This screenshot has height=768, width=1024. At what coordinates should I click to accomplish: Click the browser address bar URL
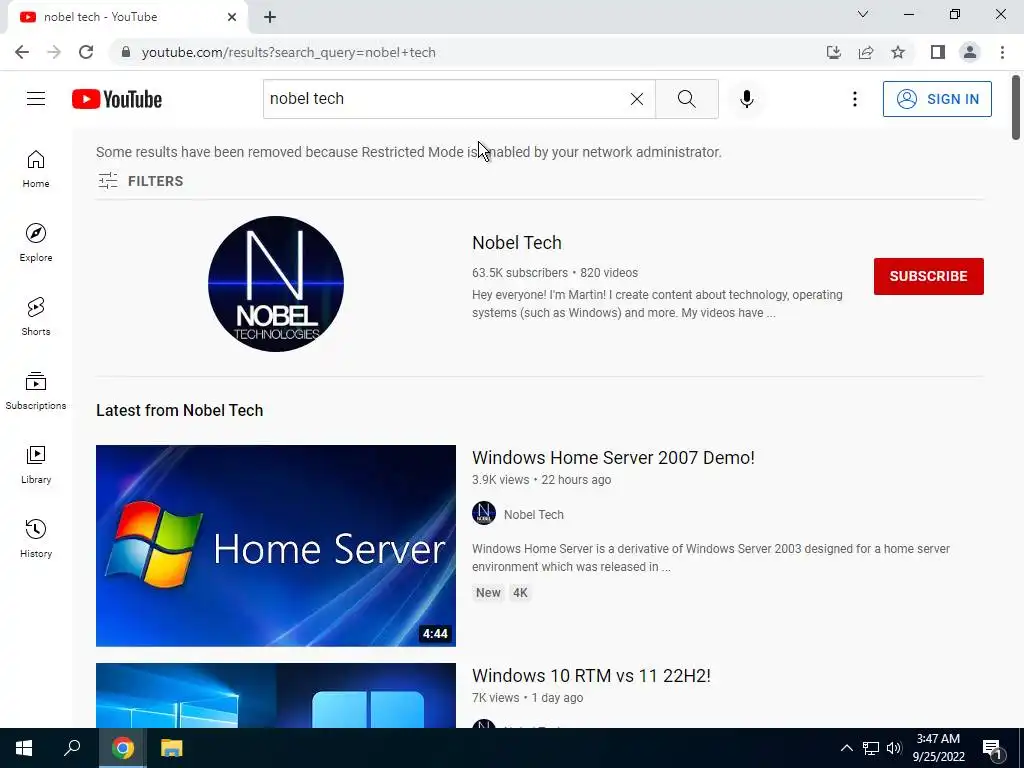click(288, 52)
